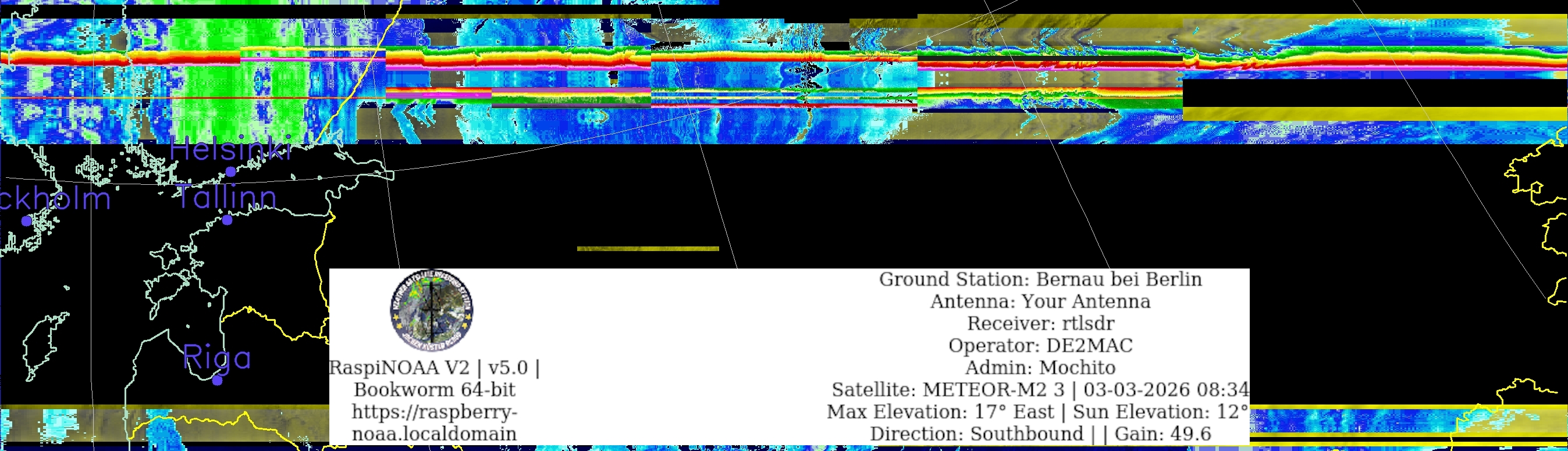This screenshot has width=1568, height=451.
Task: Click the Helsinki city marker dot
Action: click(x=231, y=172)
